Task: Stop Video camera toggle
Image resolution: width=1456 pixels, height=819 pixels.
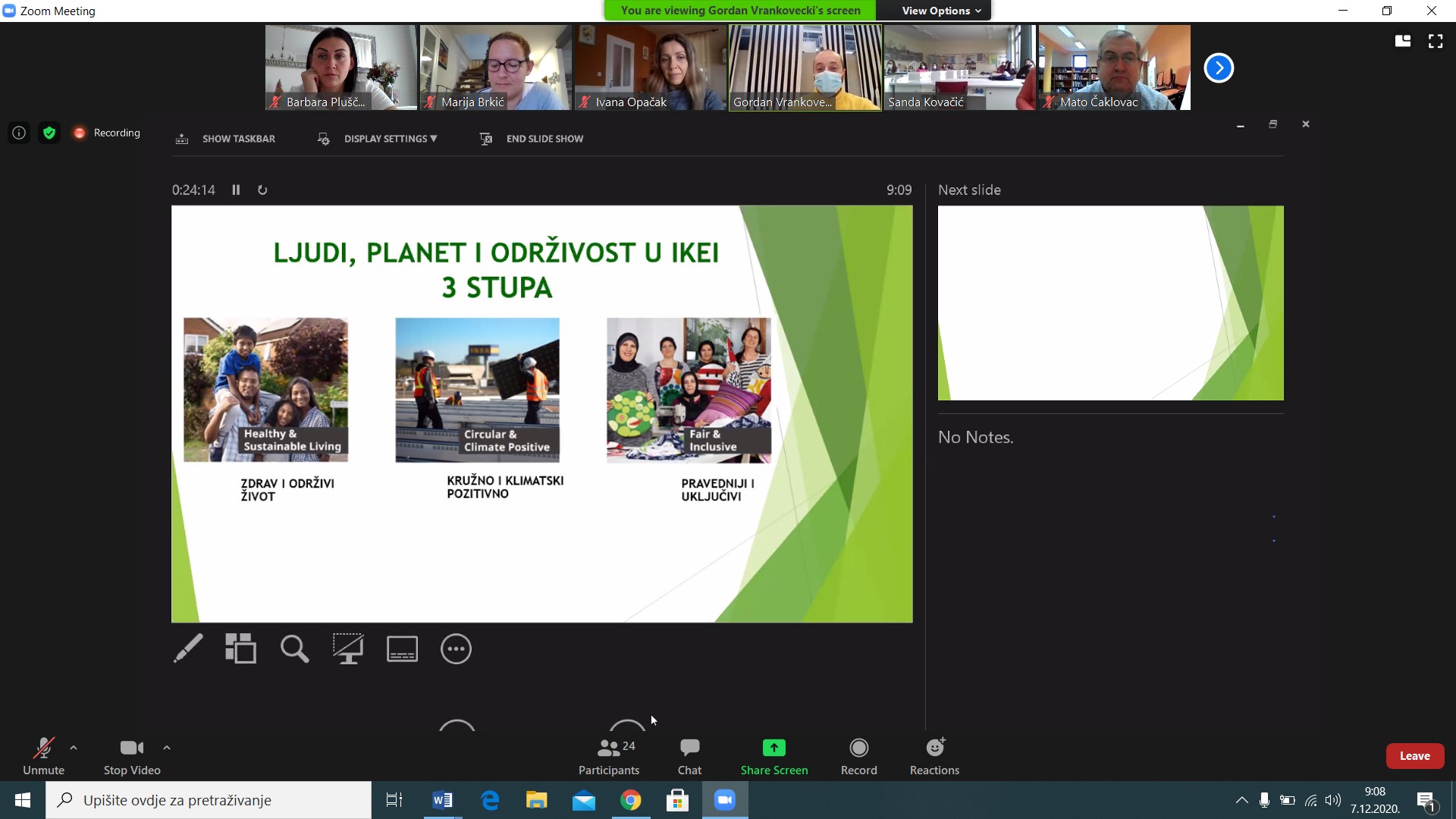Action: click(132, 756)
